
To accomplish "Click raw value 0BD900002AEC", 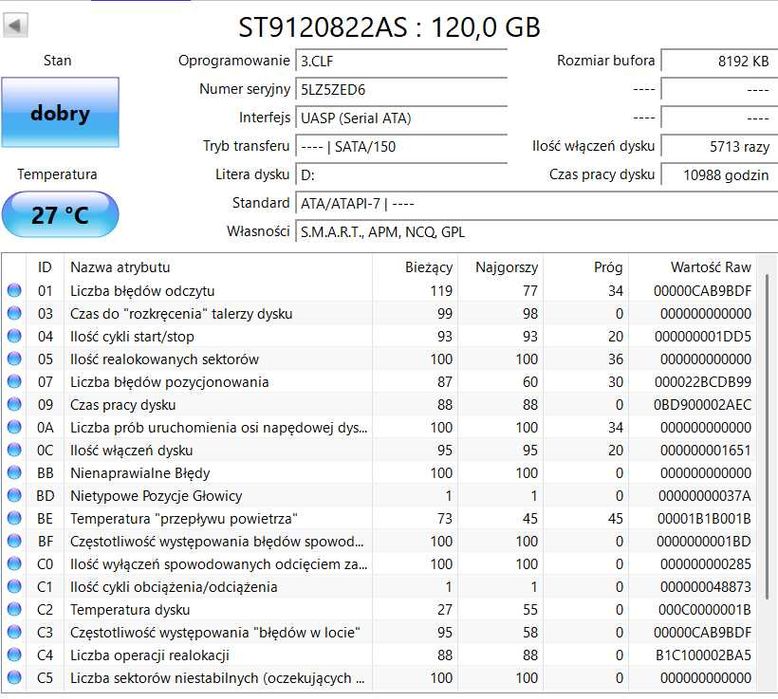I will click(x=703, y=405).
